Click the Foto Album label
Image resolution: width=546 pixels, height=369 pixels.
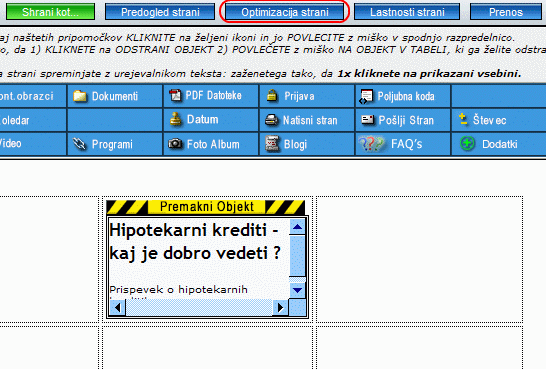213,144
